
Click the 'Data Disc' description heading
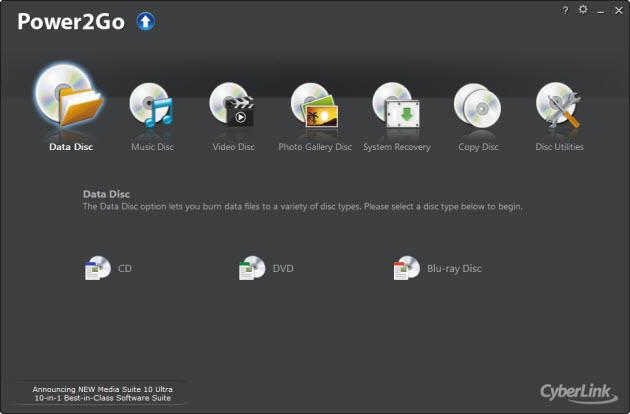click(106, 194)
